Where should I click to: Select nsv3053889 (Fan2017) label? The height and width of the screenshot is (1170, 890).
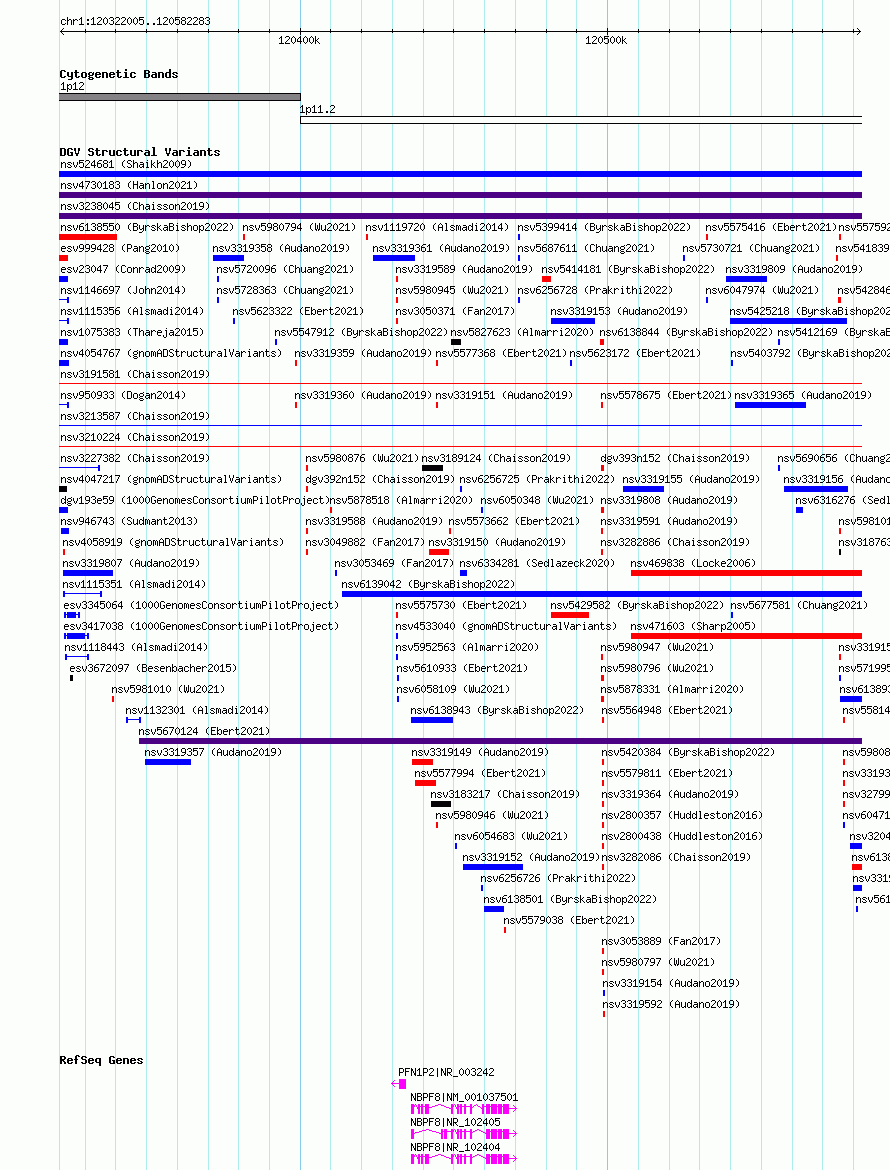pyautogui.click(x=662, y=941)
